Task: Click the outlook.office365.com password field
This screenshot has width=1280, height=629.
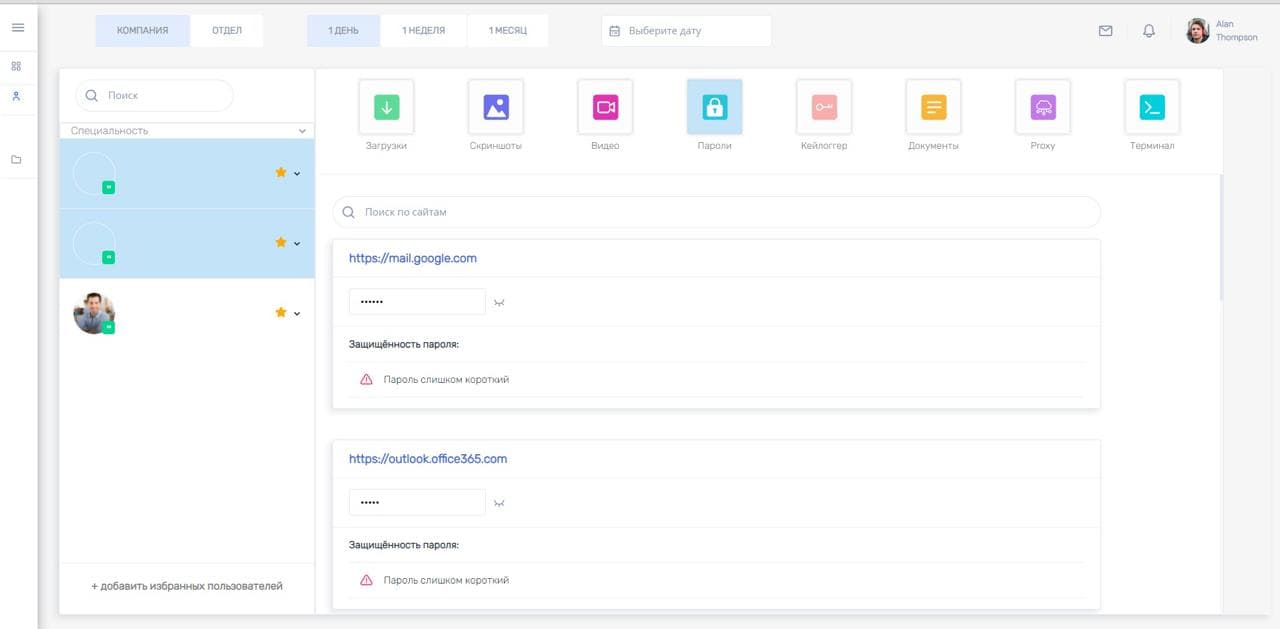Action: (417, 503)
